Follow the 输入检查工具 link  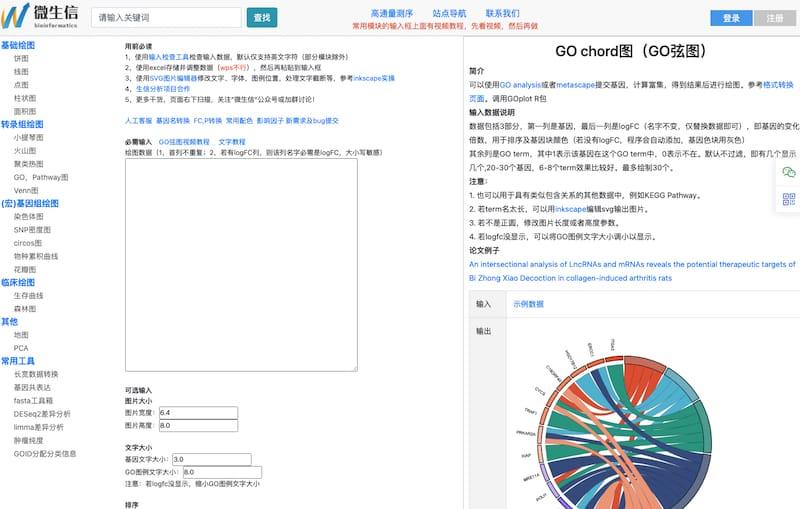168,57
